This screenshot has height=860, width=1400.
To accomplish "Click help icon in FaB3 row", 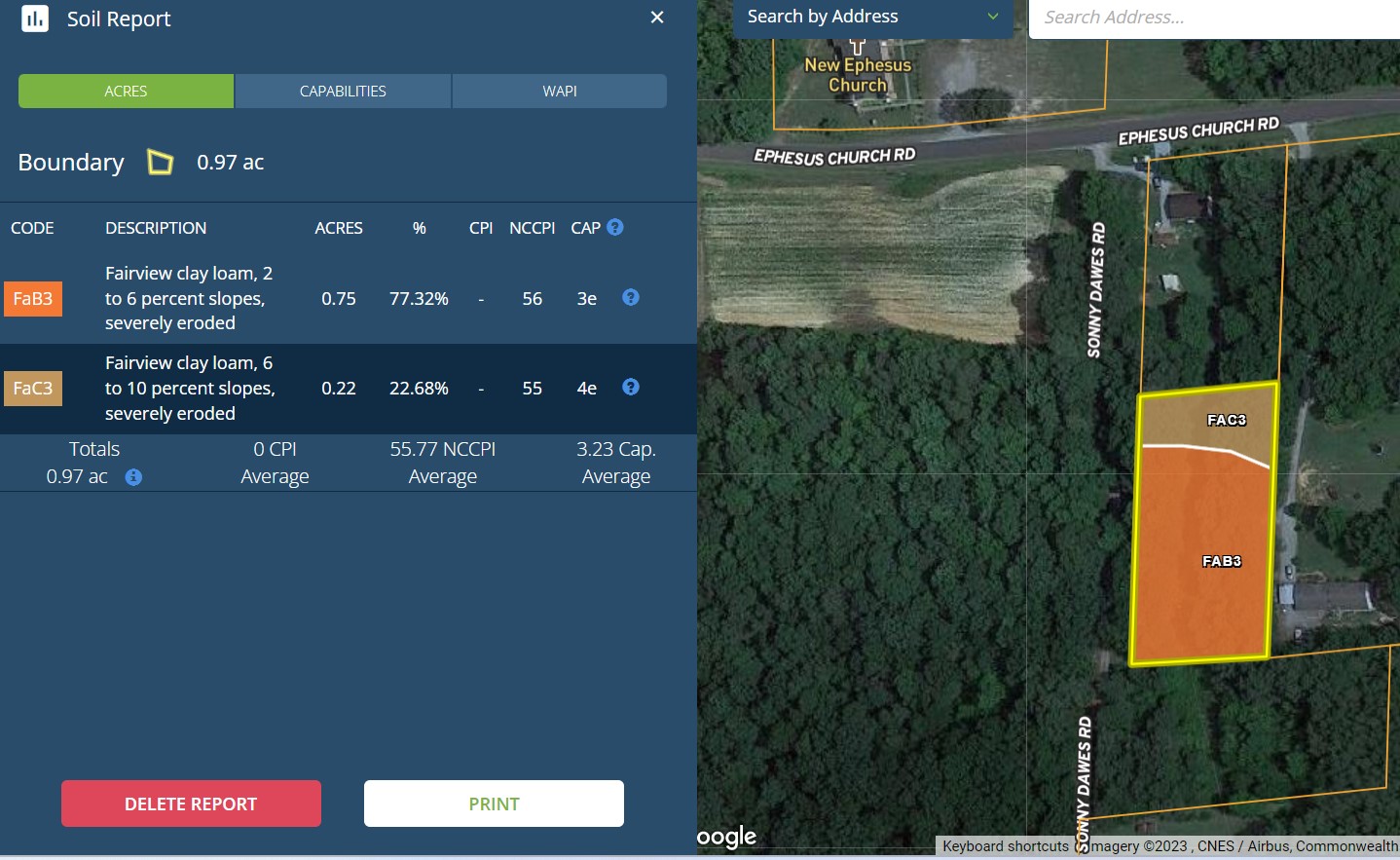I will point(631,297).
